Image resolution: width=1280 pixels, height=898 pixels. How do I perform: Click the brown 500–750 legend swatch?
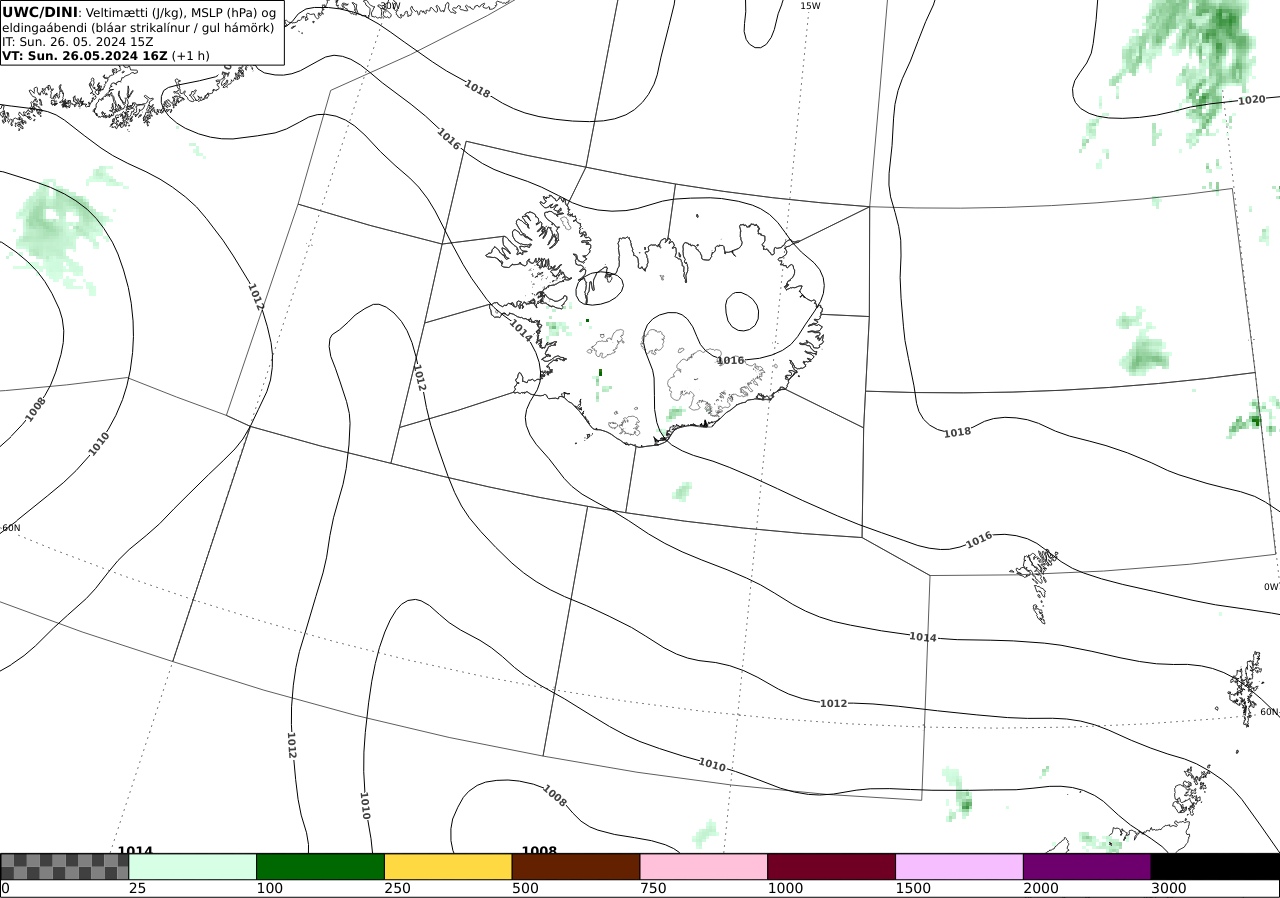576,866
